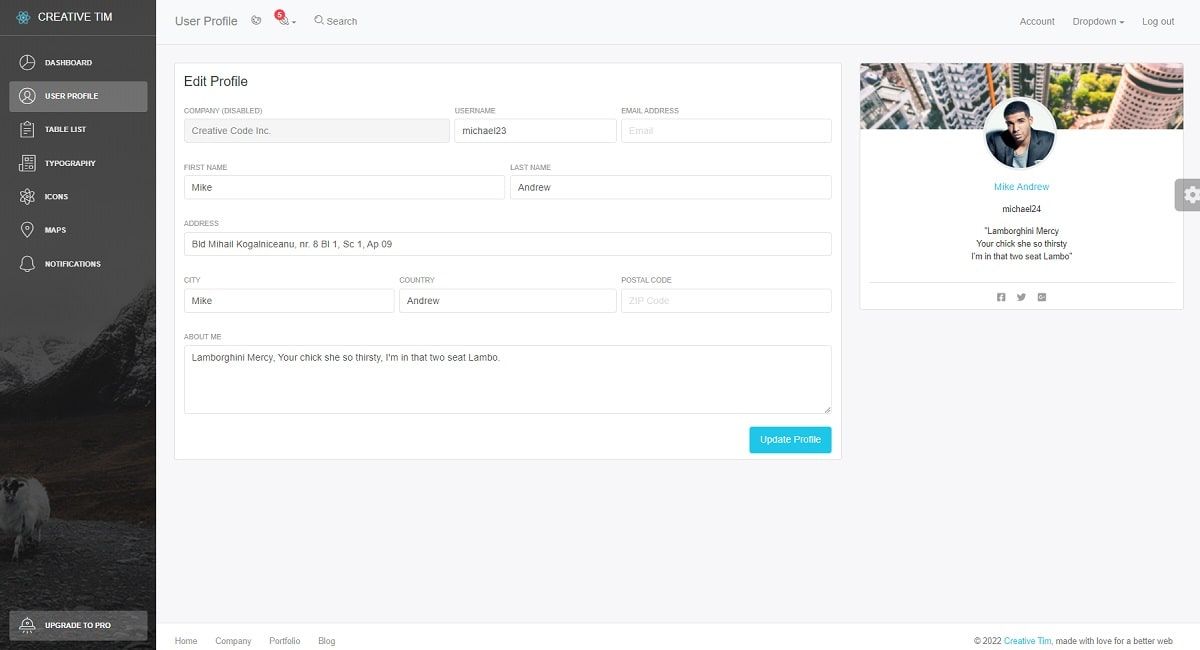
Task: Click the search magnifier in the top bar
Action: (x=318, y=20)
